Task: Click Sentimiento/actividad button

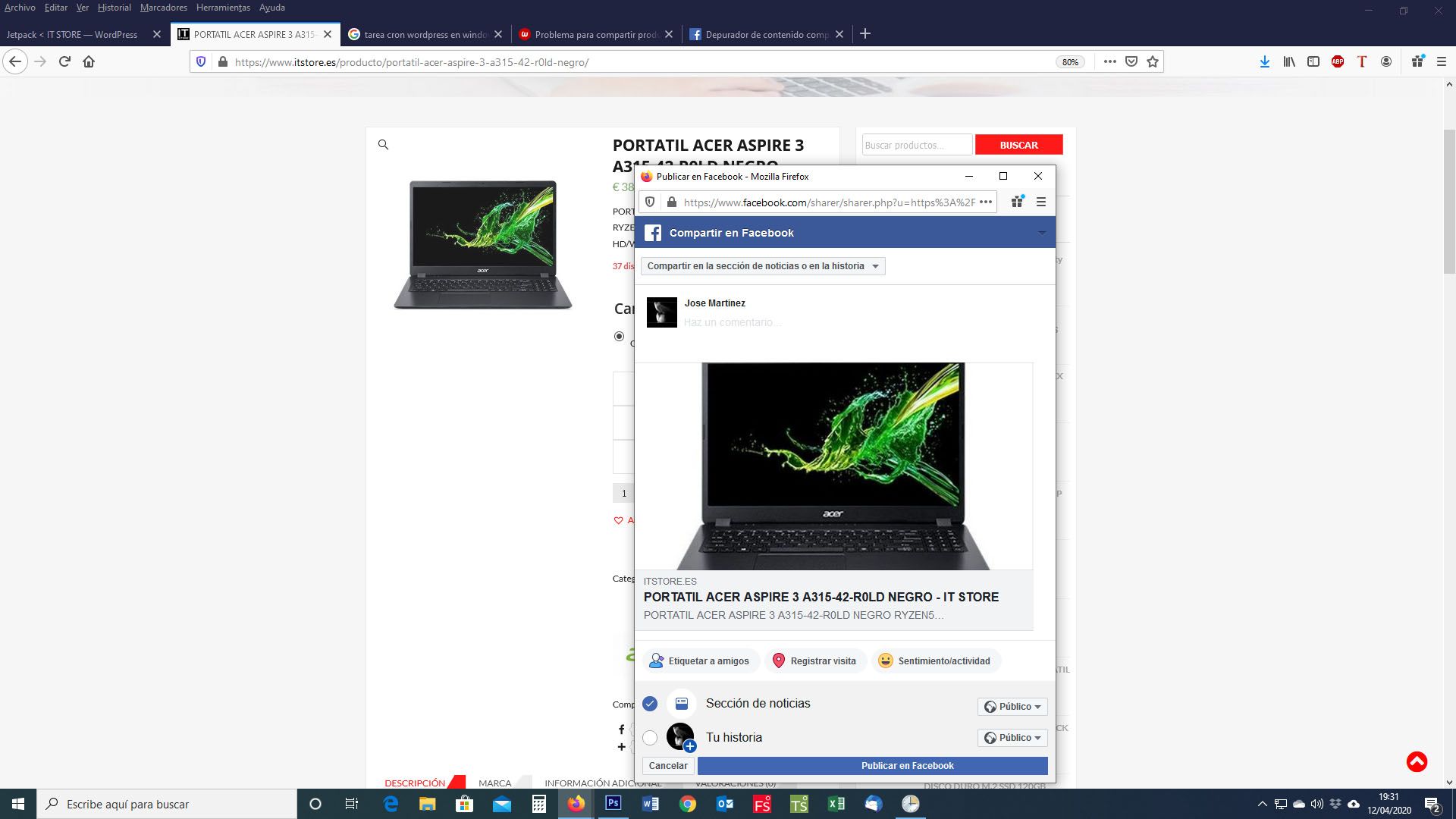Action: click(x=936, y=661)
